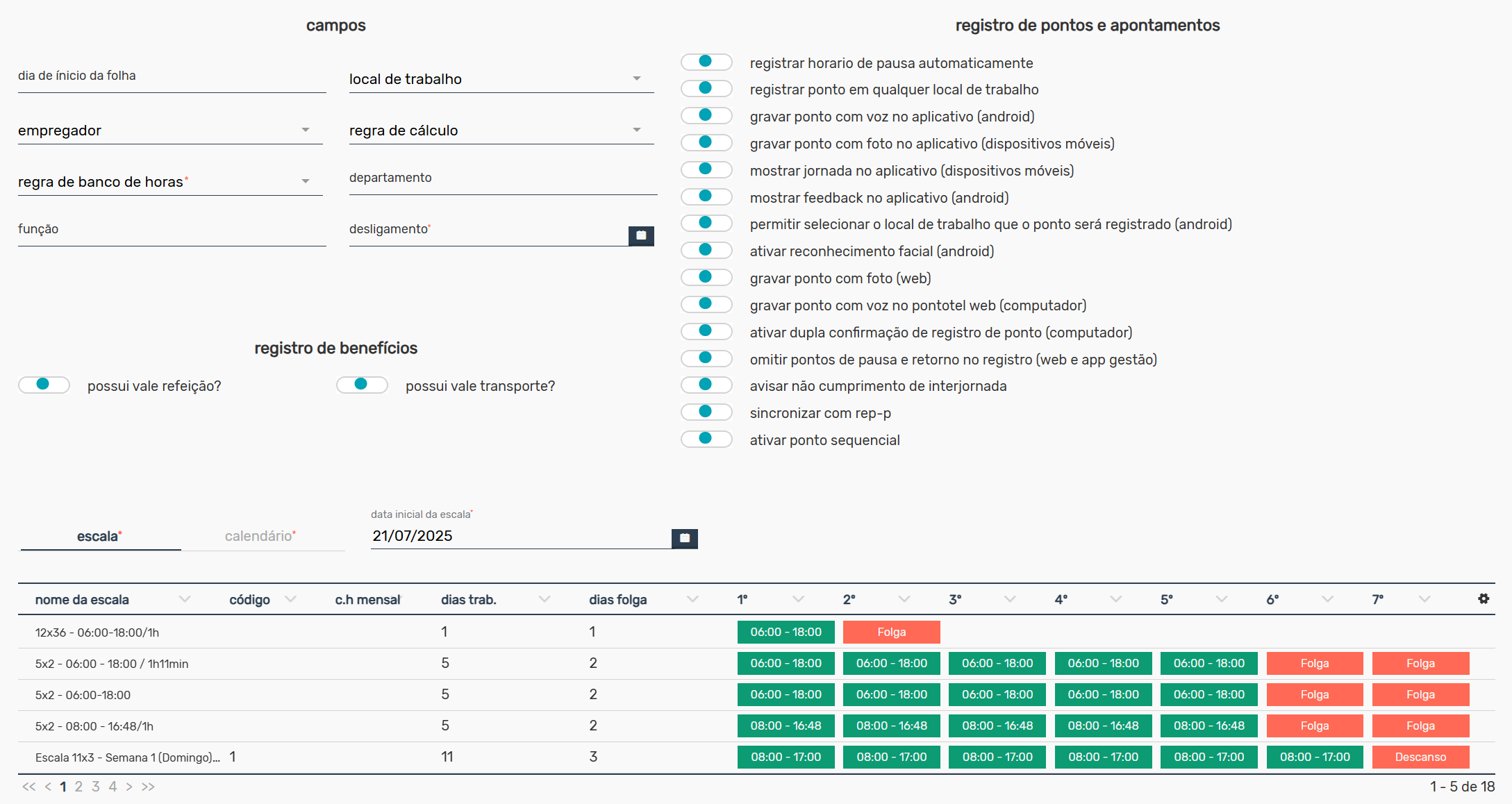Go to the next page arrow

(129, 787)
